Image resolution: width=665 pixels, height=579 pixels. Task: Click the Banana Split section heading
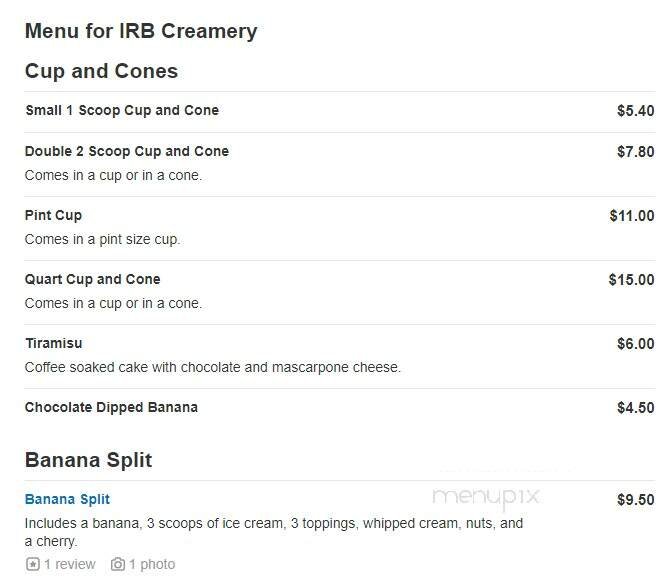tap(88, 460)
